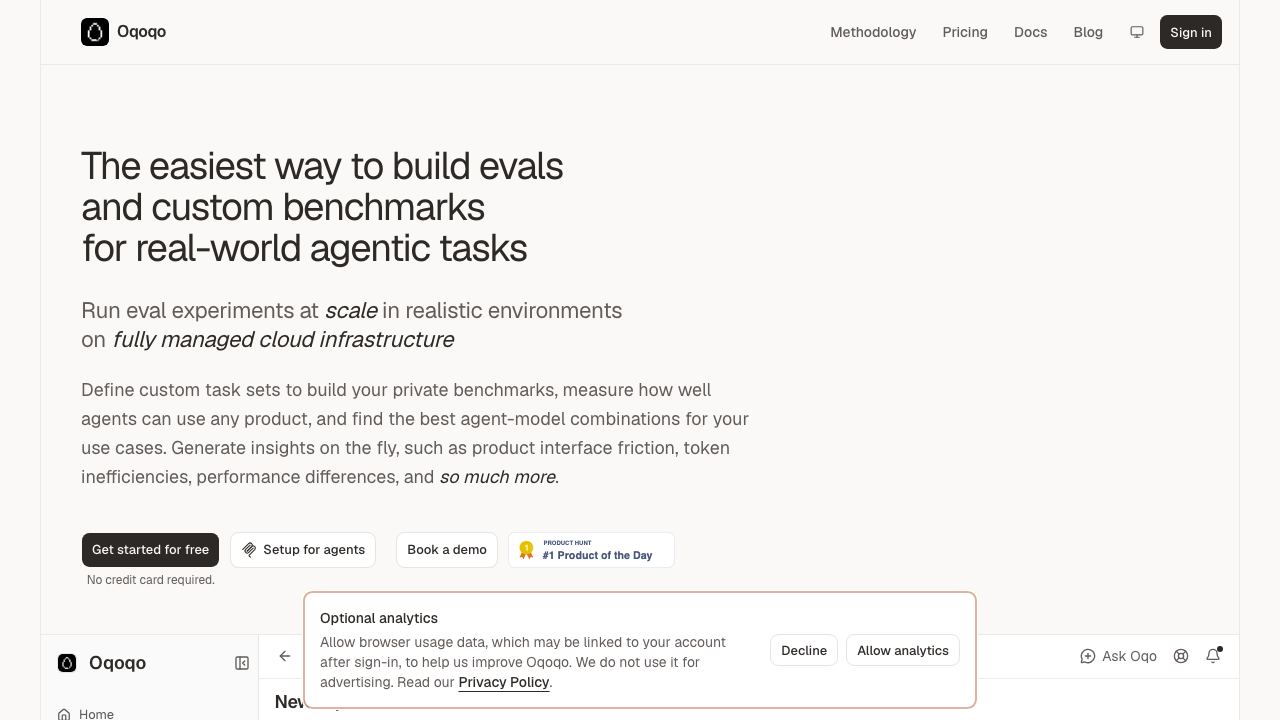The width and height of the screenshot is (1280, 720).
Task: Open notifications bell icon
Action: (1213, 656)
